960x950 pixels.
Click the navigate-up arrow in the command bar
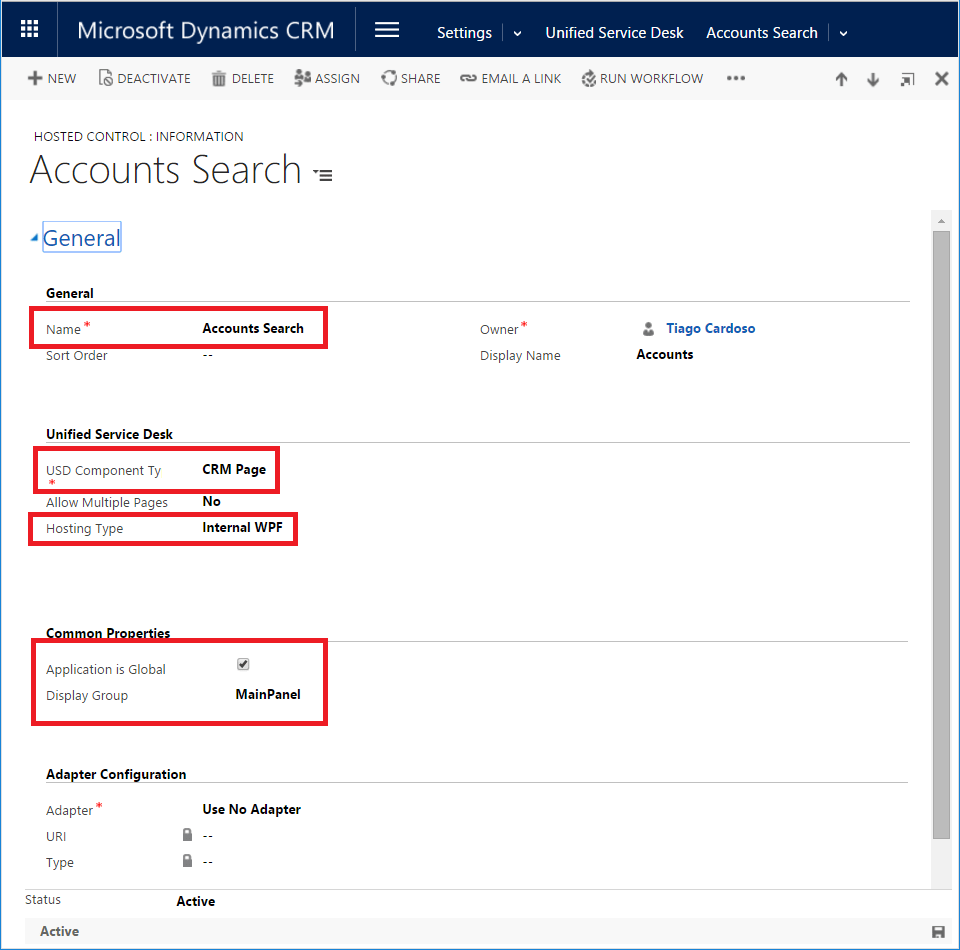pos(841,78)
